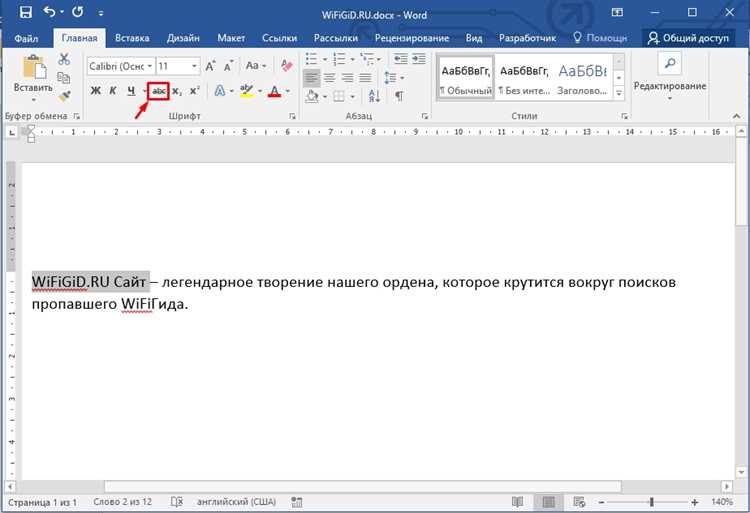Select the Обычный style
This screenshot has width=750, height=513.
point(465,78)
